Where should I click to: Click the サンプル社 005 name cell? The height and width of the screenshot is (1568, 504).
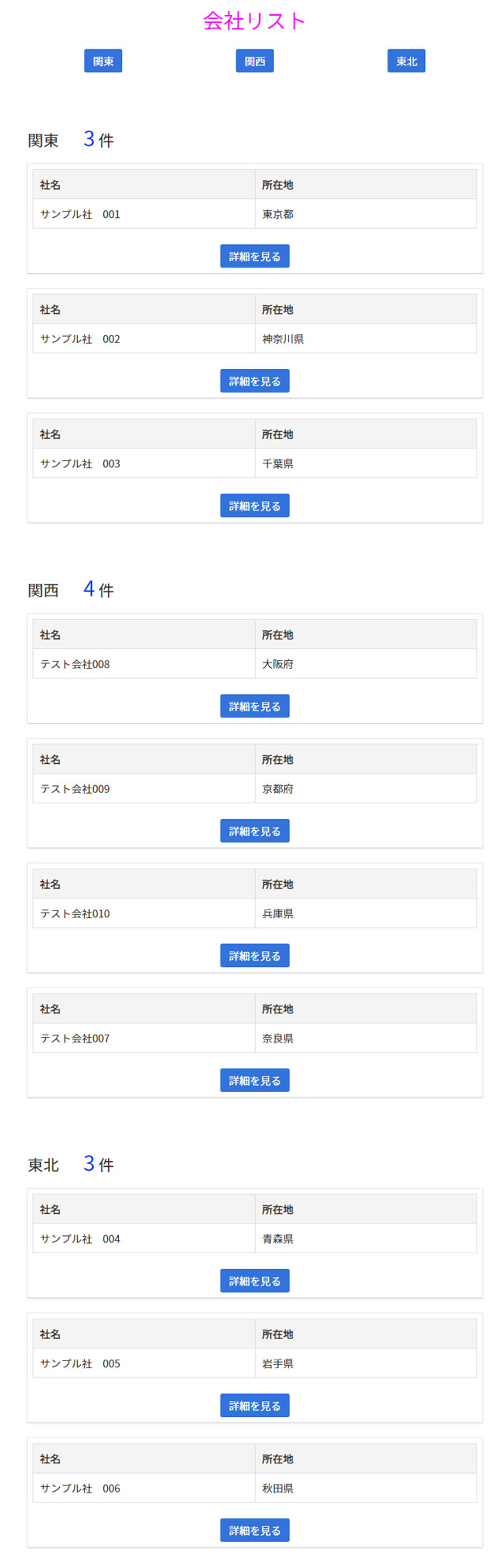click(x=144, y=1363)
